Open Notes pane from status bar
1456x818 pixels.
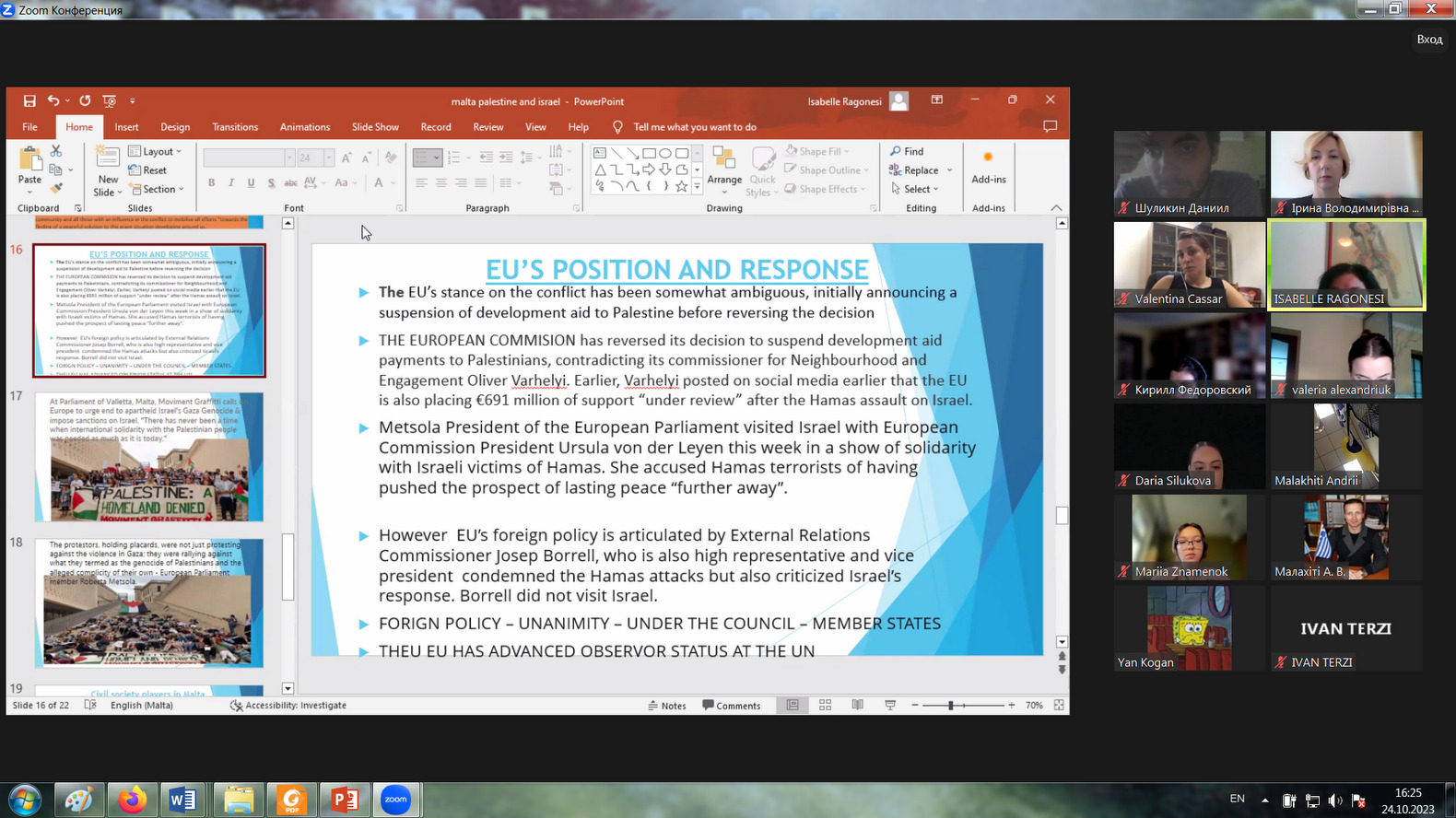pos(666,706)
